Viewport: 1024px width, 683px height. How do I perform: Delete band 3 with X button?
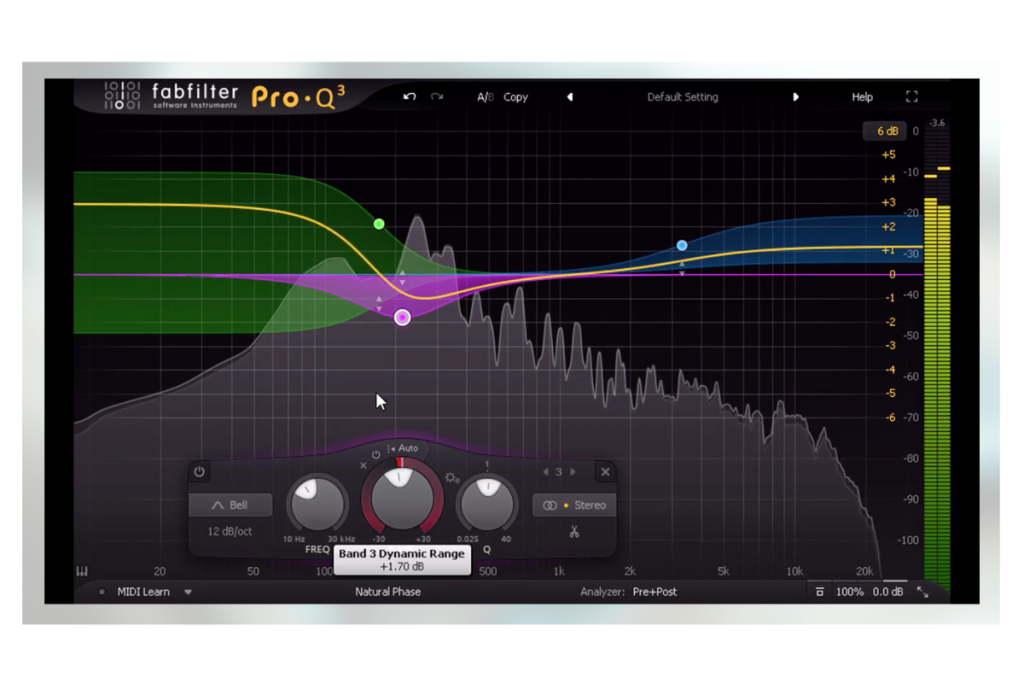[605, 471]
